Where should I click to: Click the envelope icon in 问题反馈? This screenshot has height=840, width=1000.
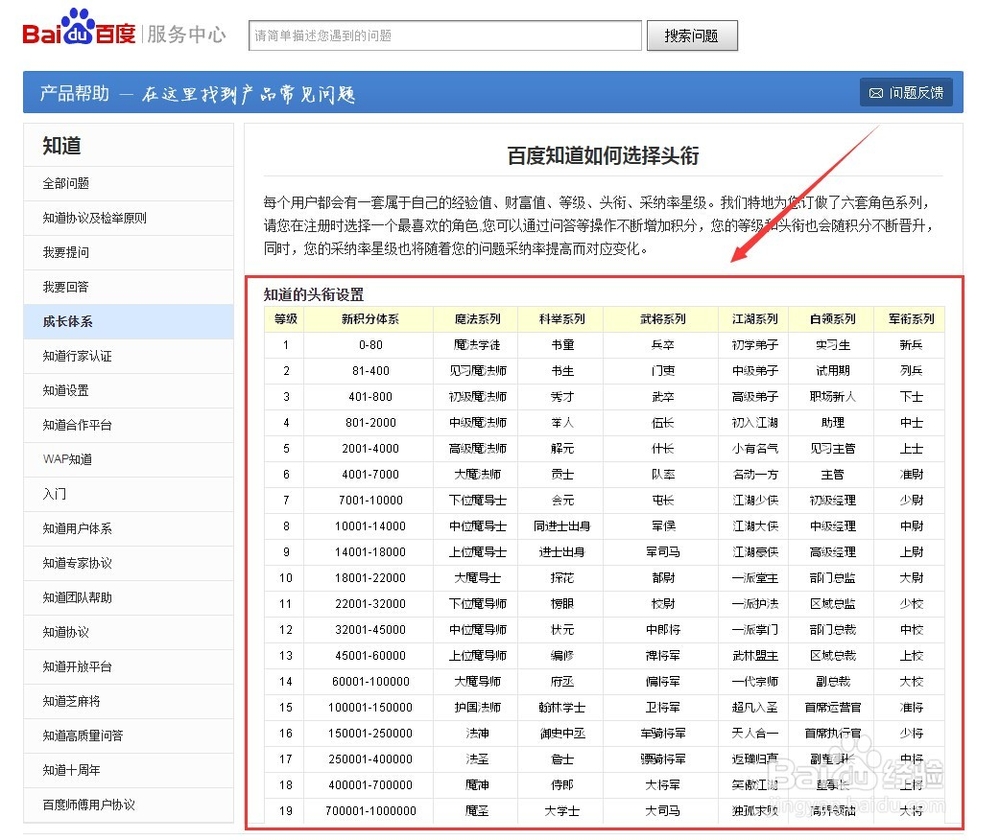pos(876,93)
